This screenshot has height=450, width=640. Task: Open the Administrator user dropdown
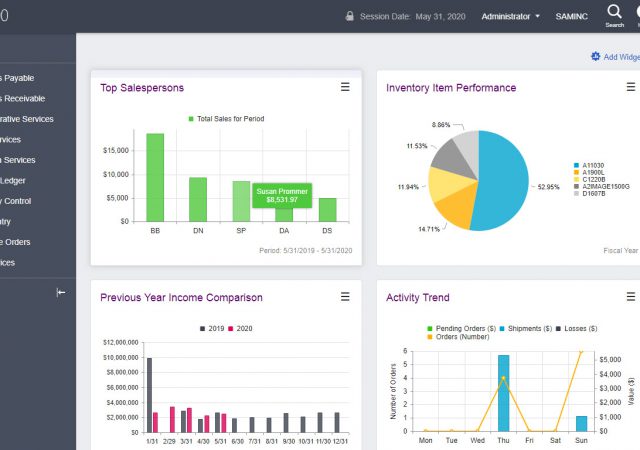pyautogui.click(x=510, y=16)
